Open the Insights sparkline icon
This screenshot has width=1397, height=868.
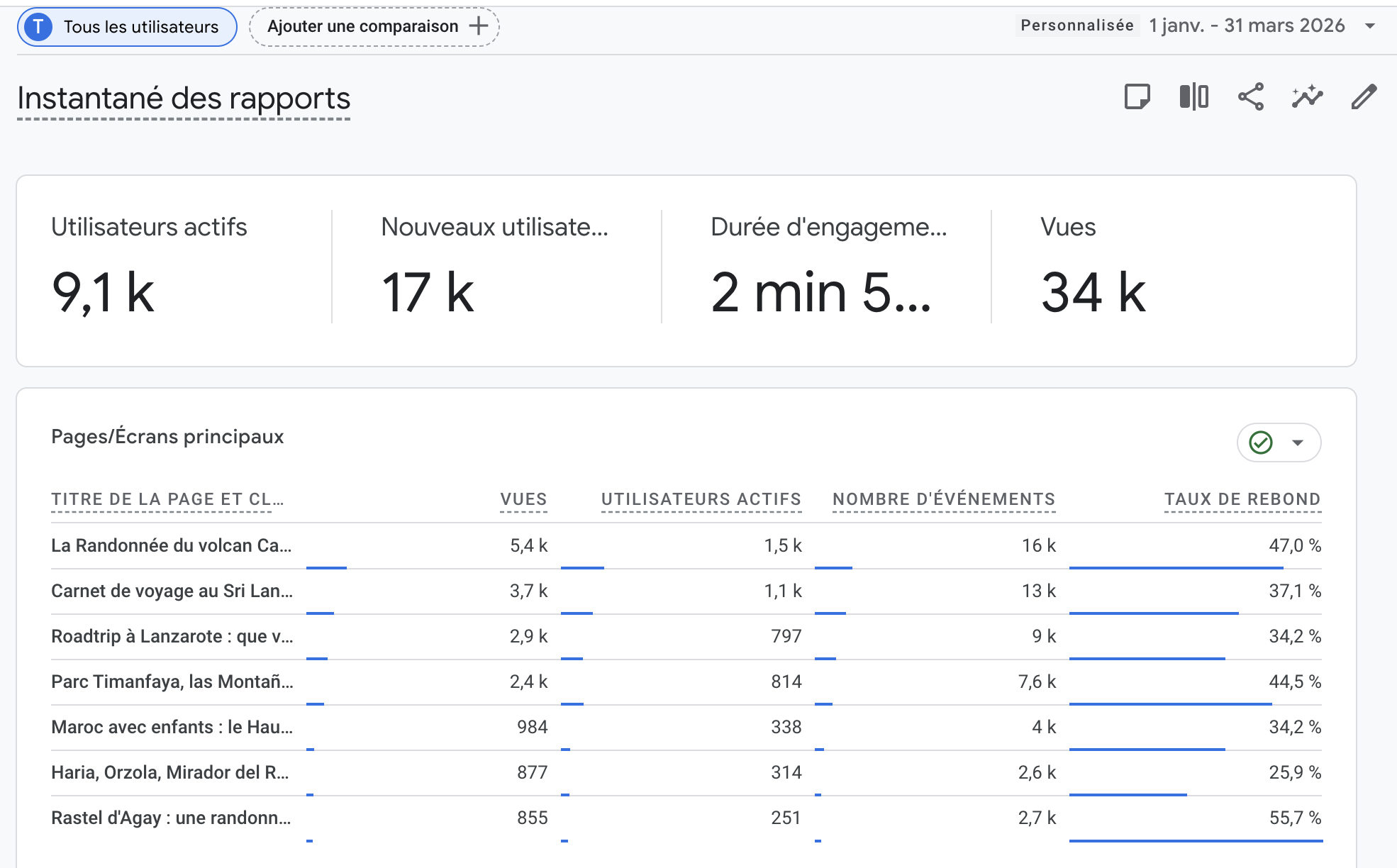pos(1307,96)
